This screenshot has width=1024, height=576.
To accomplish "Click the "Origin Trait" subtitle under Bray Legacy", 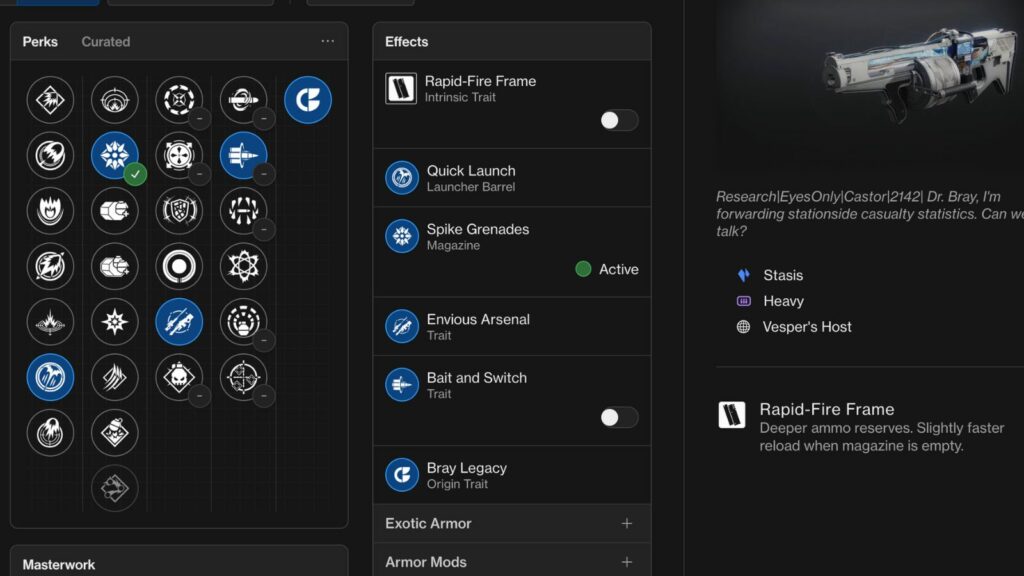I will coord(457,484).
